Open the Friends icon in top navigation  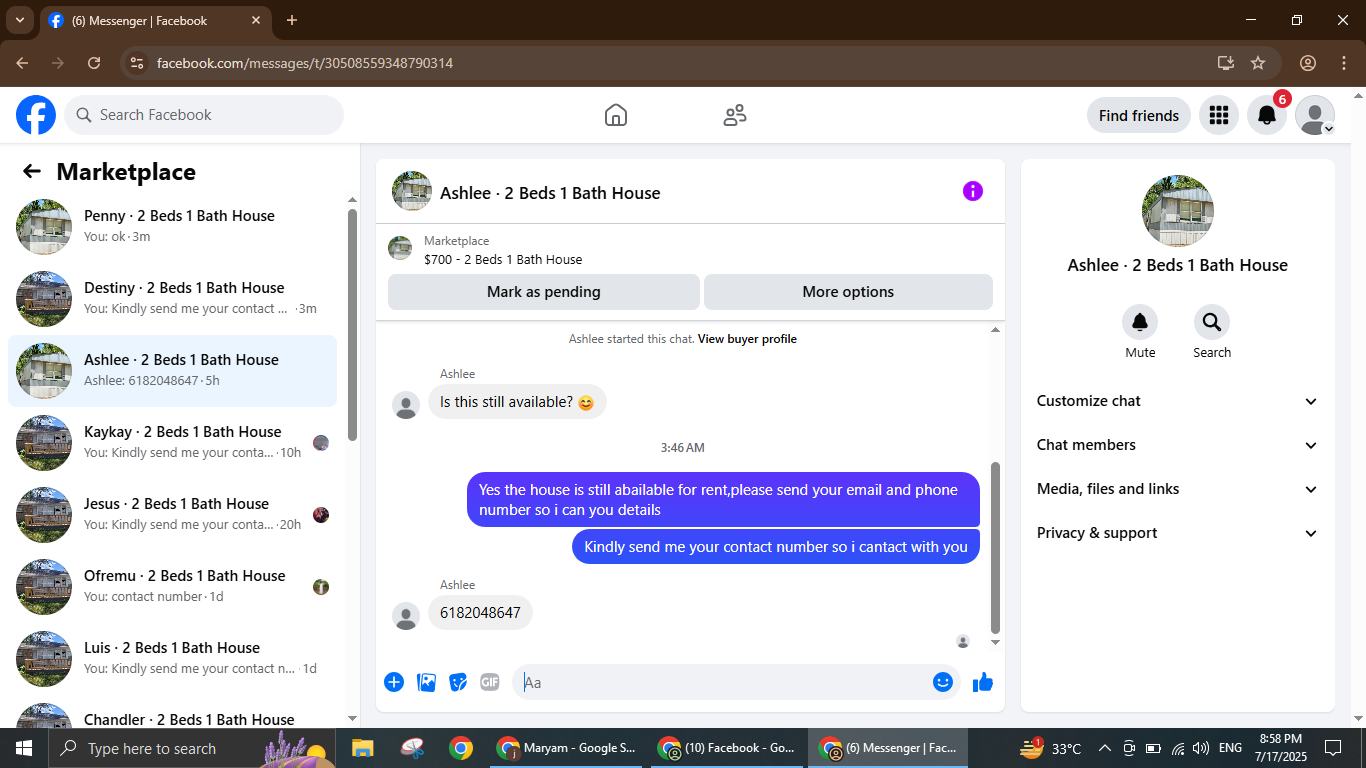pos(735,115)
